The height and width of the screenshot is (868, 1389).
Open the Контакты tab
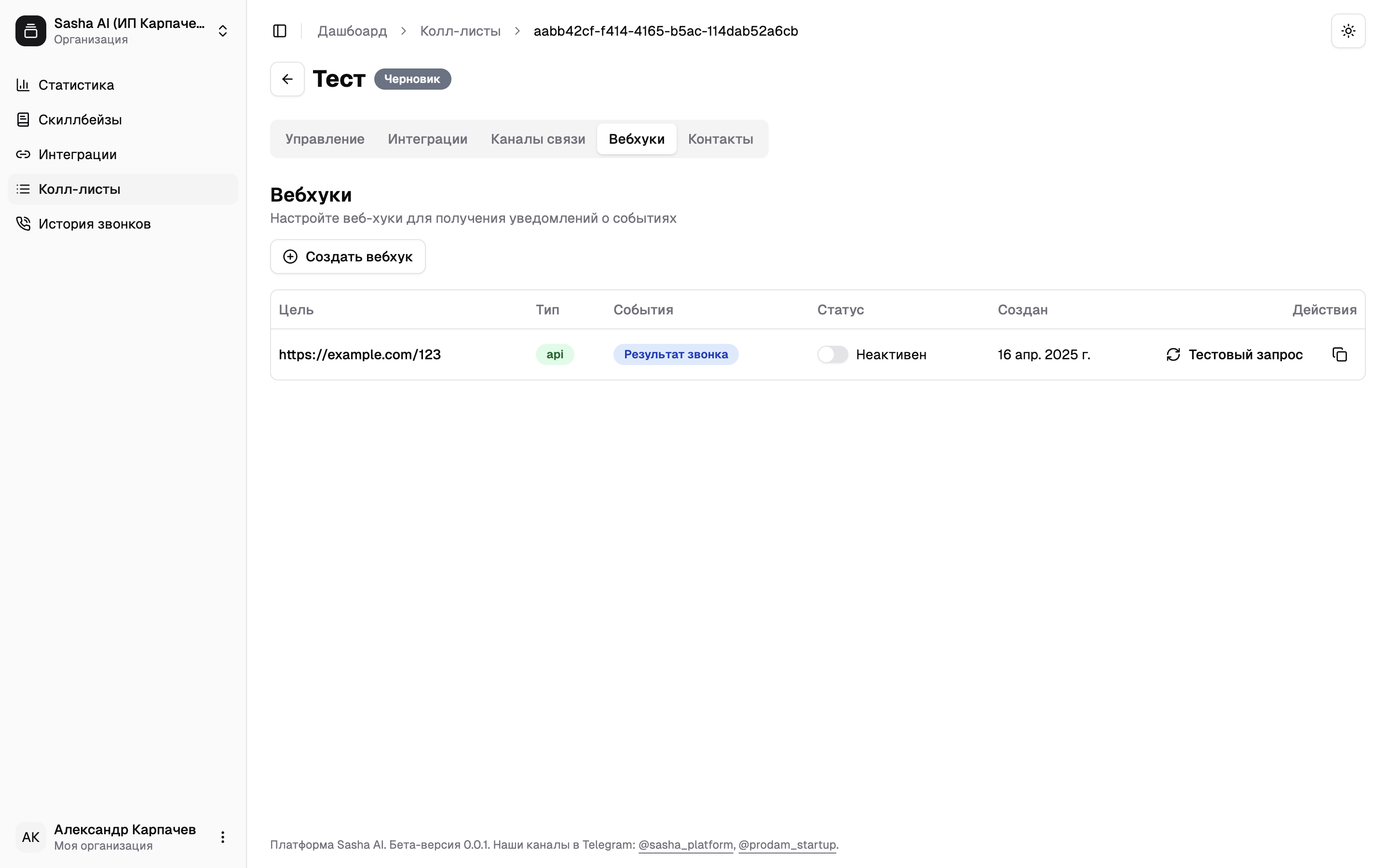point(721,139)
